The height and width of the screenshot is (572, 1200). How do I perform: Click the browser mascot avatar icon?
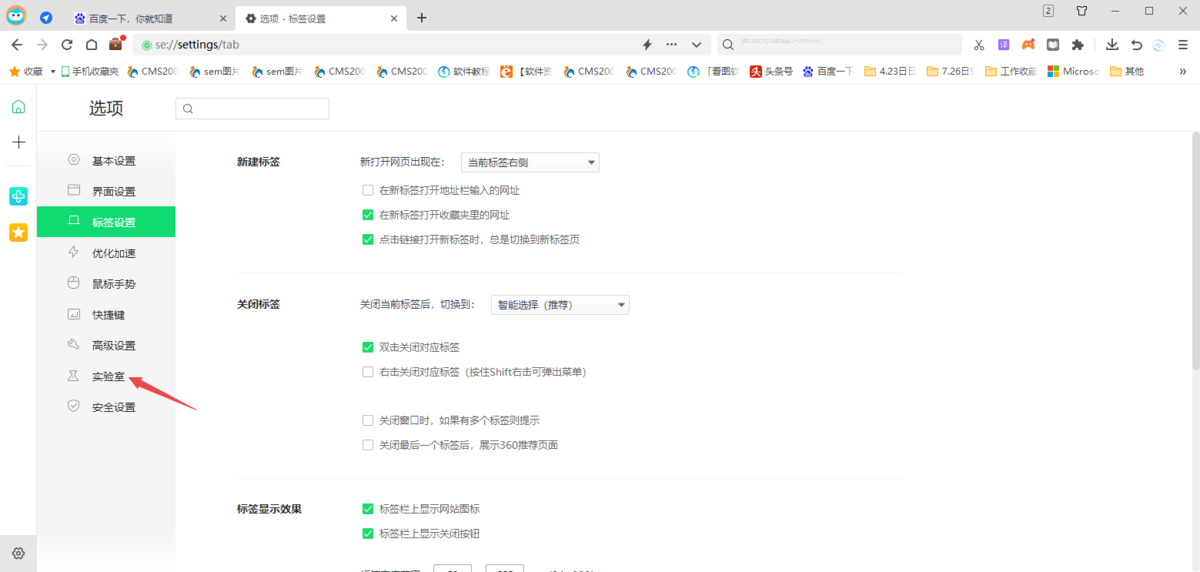pyautogui.click(x=16, y=17)
